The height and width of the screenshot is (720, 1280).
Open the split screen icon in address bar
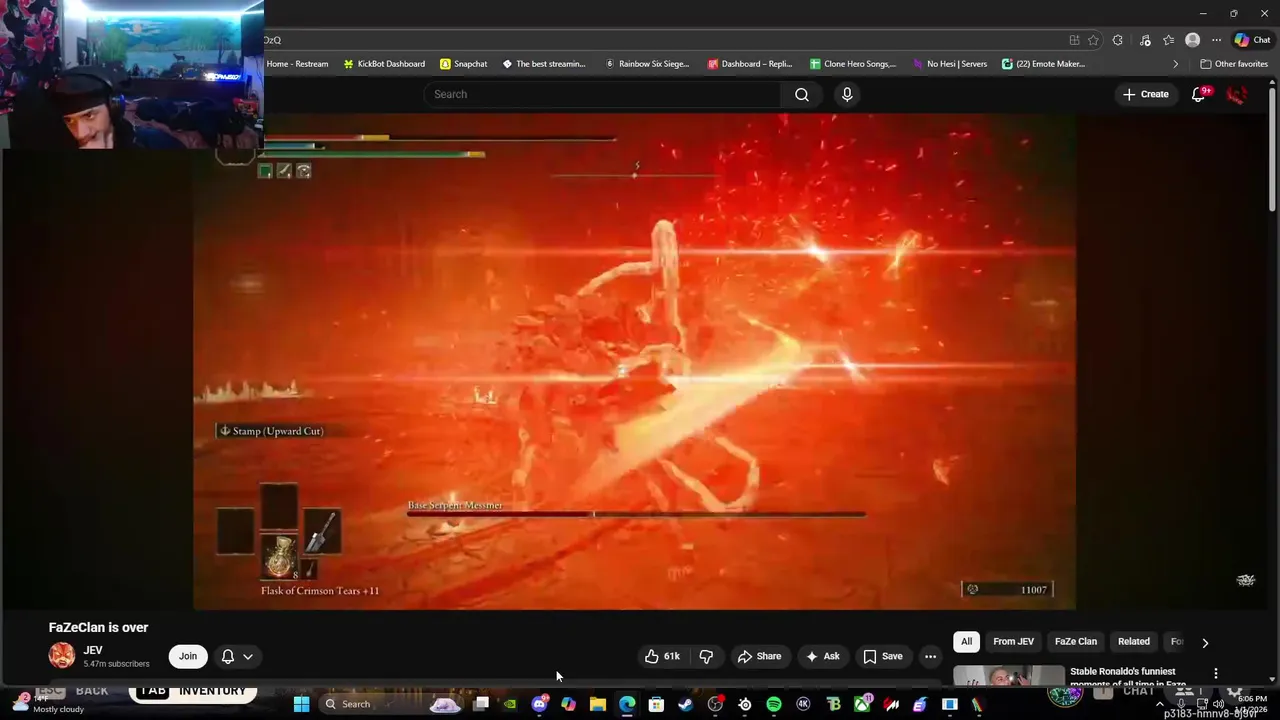coord(1074,40)
